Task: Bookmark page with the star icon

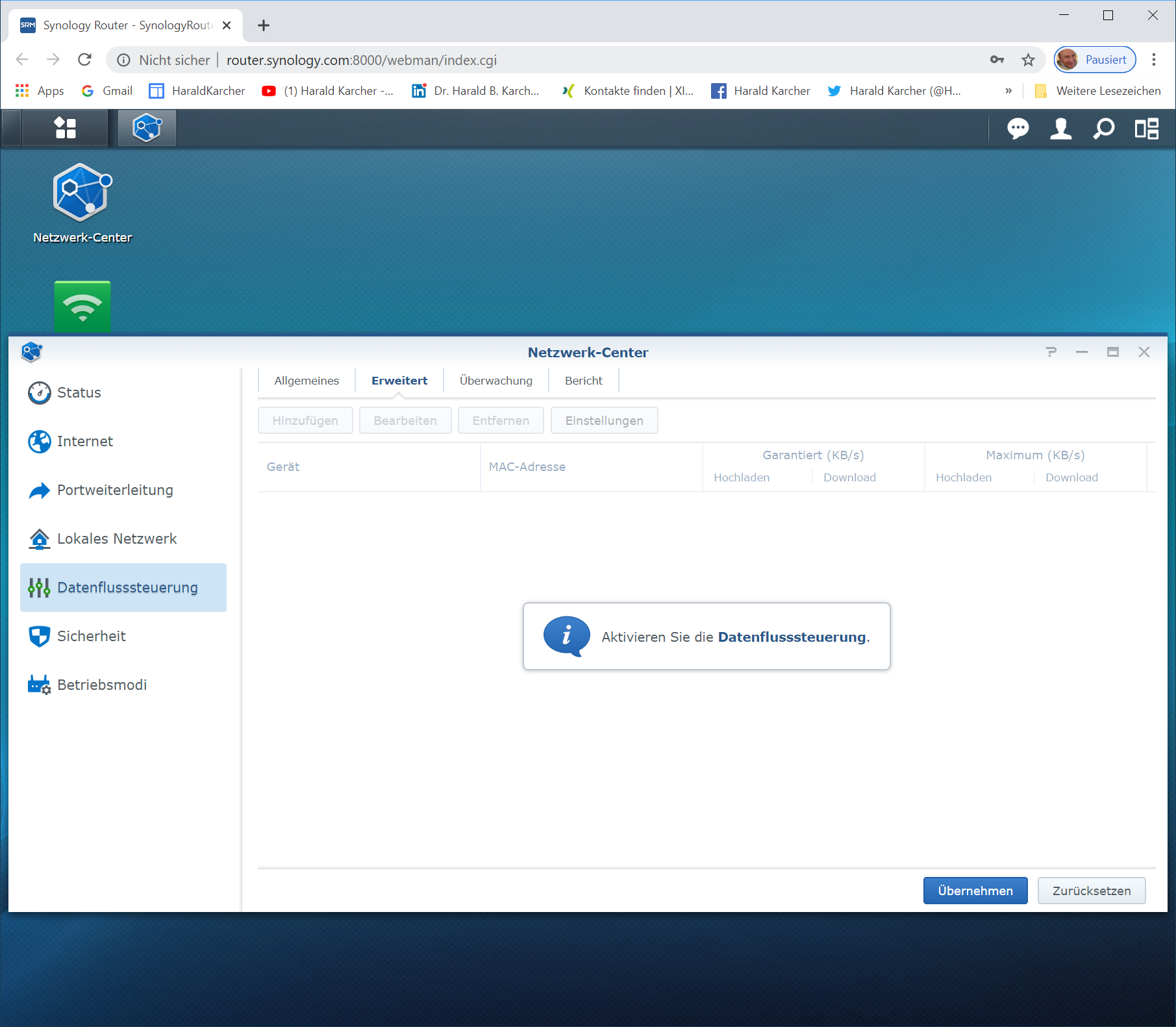Action: (1028, 60)
